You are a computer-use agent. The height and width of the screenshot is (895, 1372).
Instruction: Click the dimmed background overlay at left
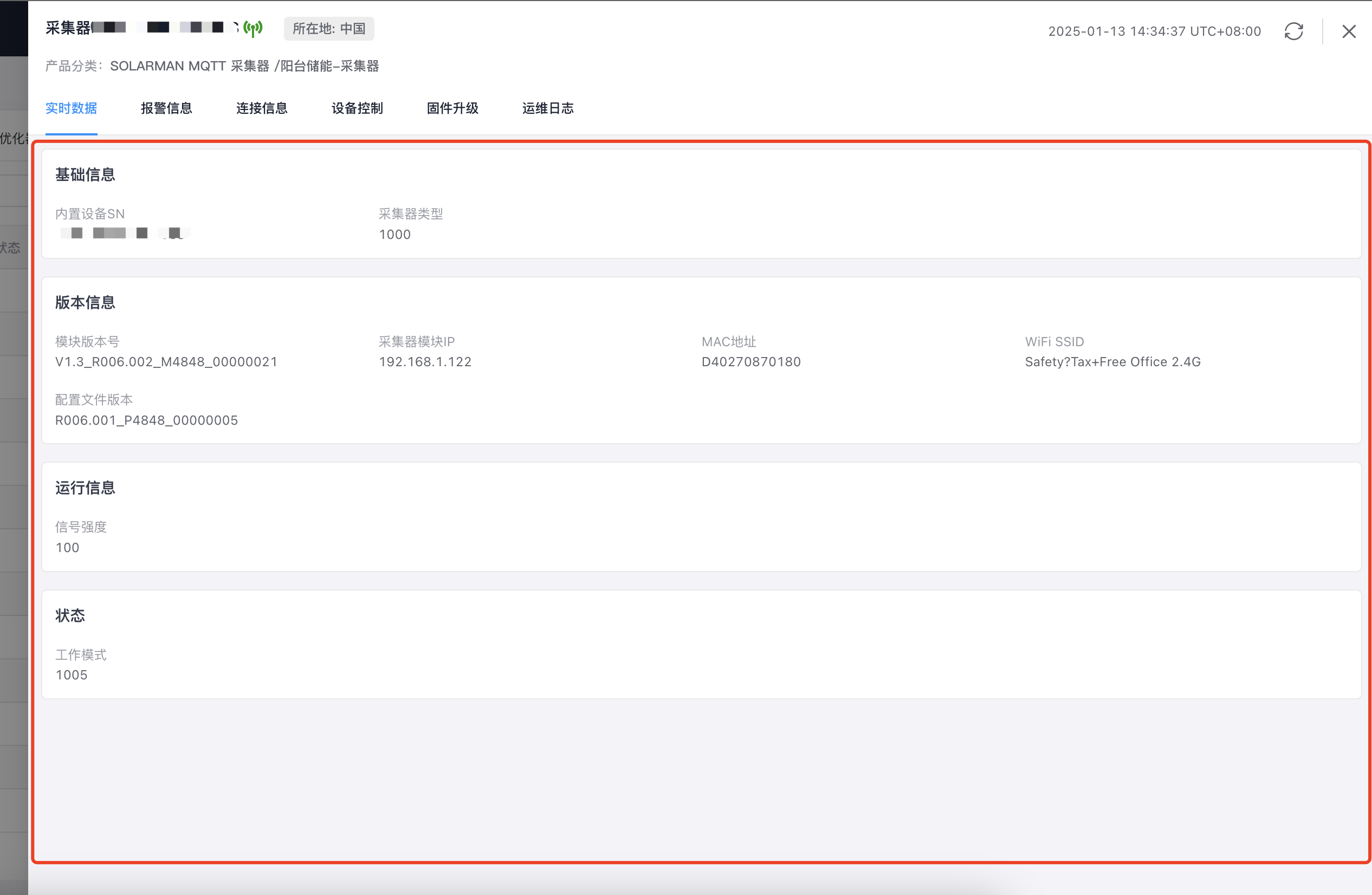(x=13, y=461)
